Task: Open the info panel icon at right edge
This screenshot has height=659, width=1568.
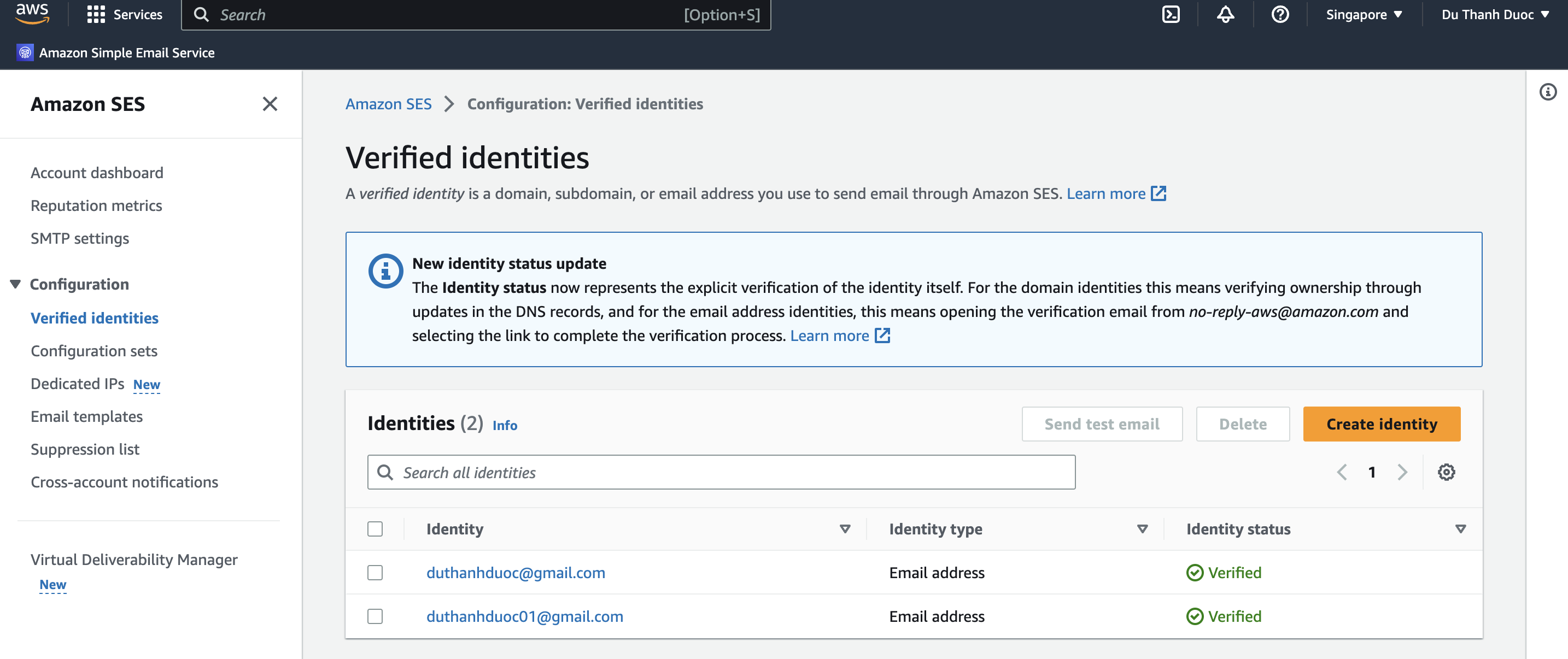Action: 1548,92
